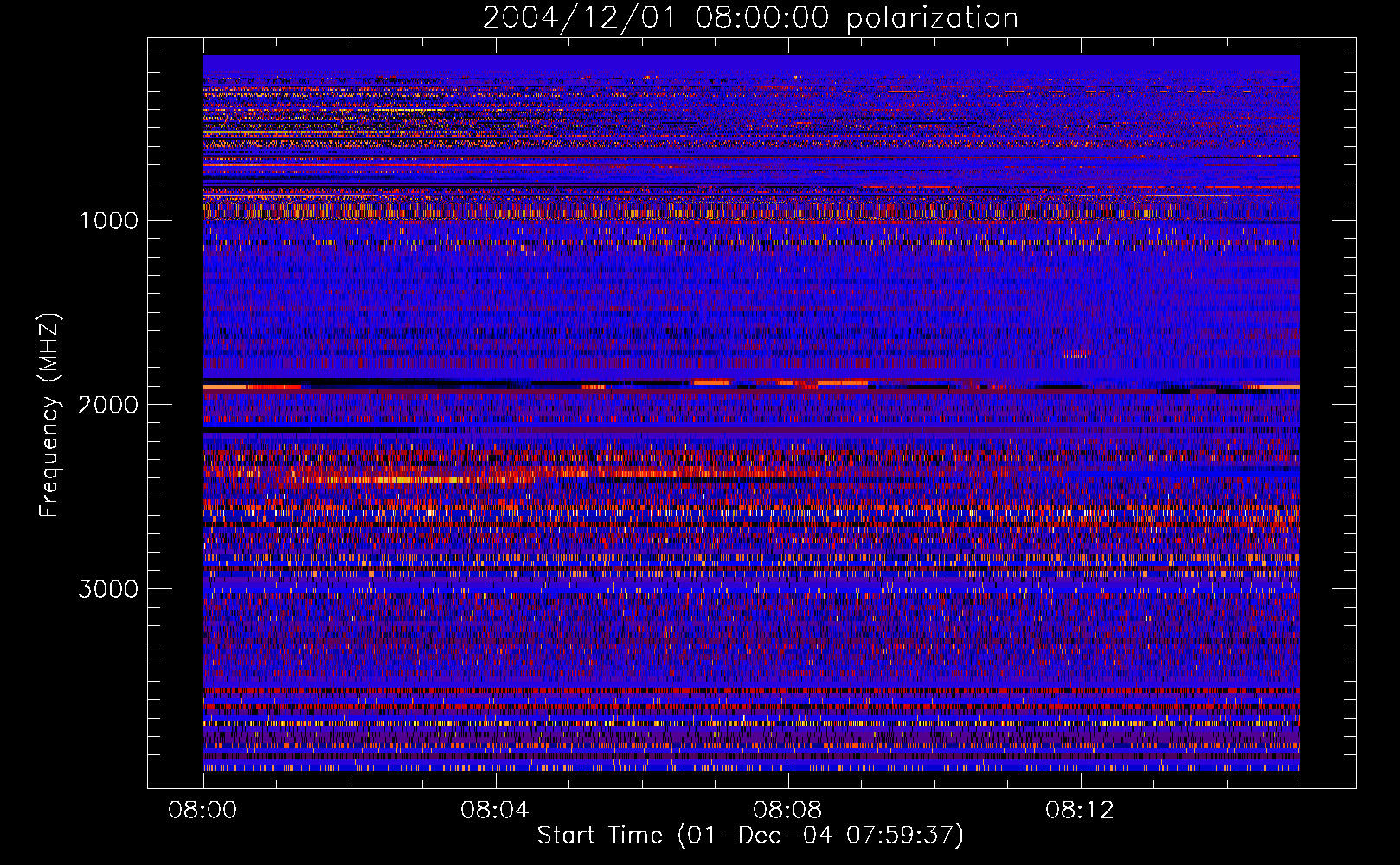Click the plot title '2004/12/01 08:00:00 polarization'
The height and width of the screenshot is (865, 1400).
[x=750, y=18]
